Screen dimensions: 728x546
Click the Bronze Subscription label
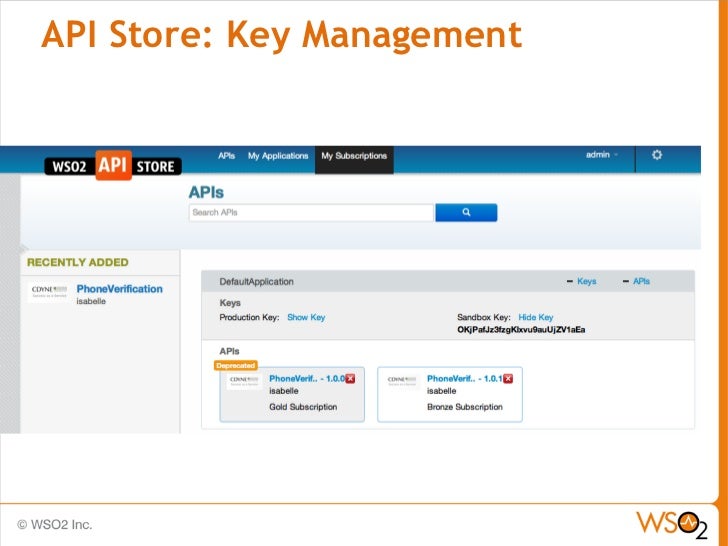click(x=465, y=407)
